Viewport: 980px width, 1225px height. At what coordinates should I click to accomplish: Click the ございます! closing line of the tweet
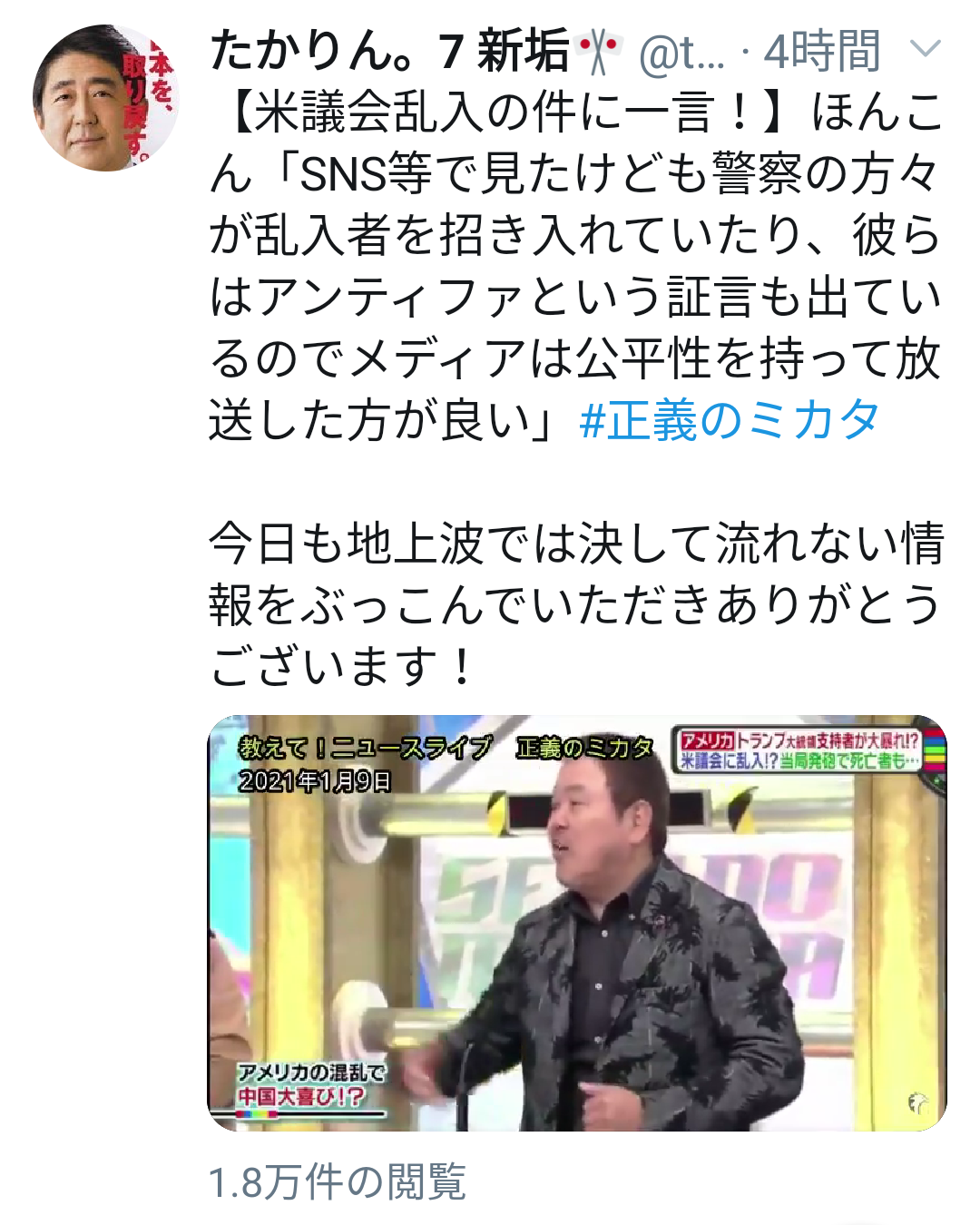pos(343,665)
